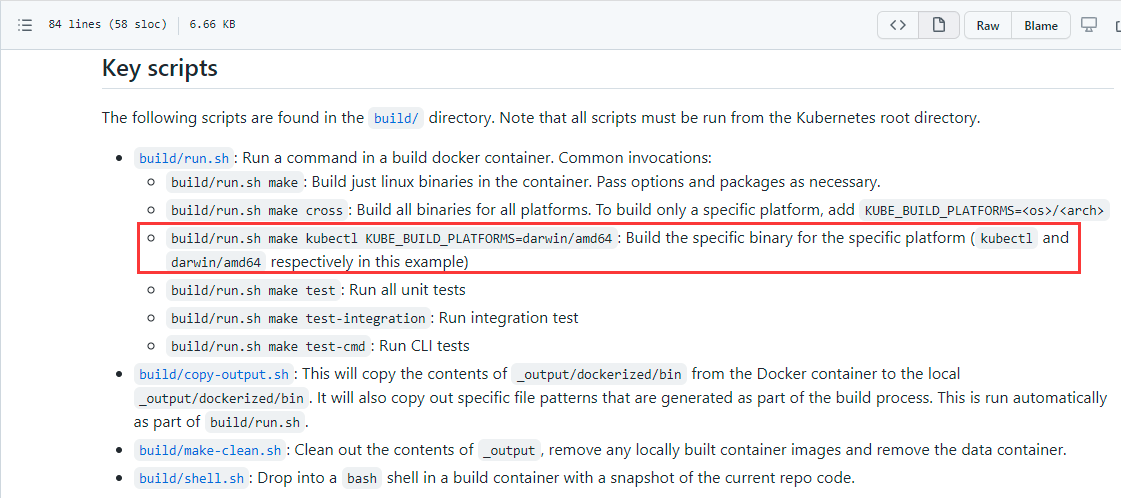Click the Raw button
The image size is (1121, 498).
click(x=988, y=25)
